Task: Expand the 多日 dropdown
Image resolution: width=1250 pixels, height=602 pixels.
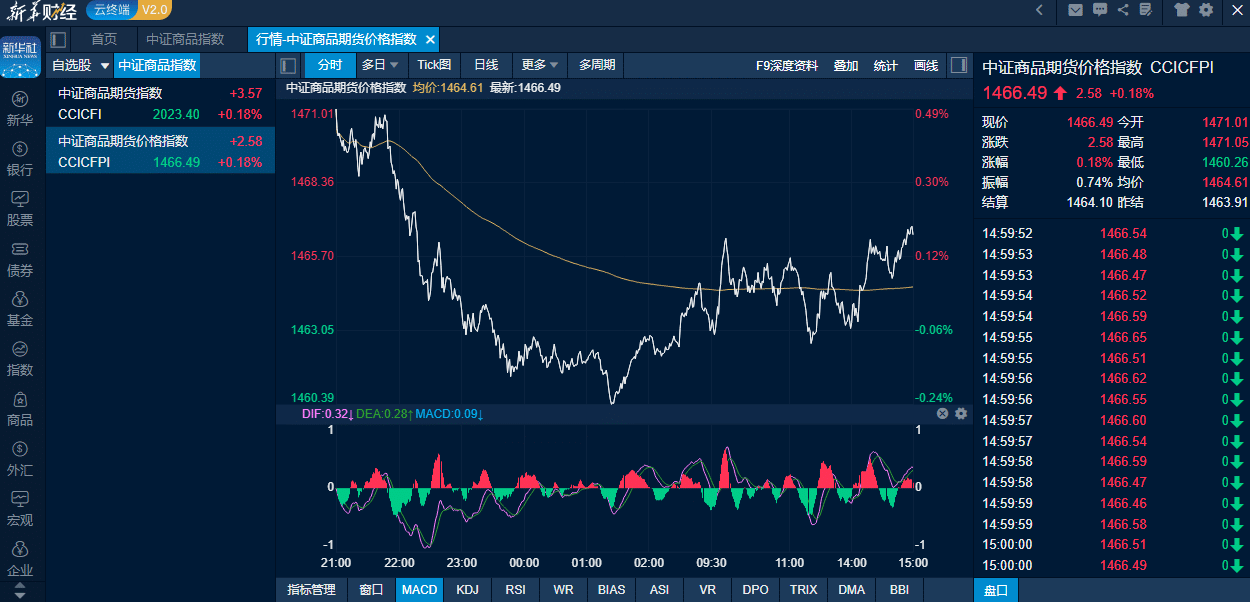Action: pos(380,65)
